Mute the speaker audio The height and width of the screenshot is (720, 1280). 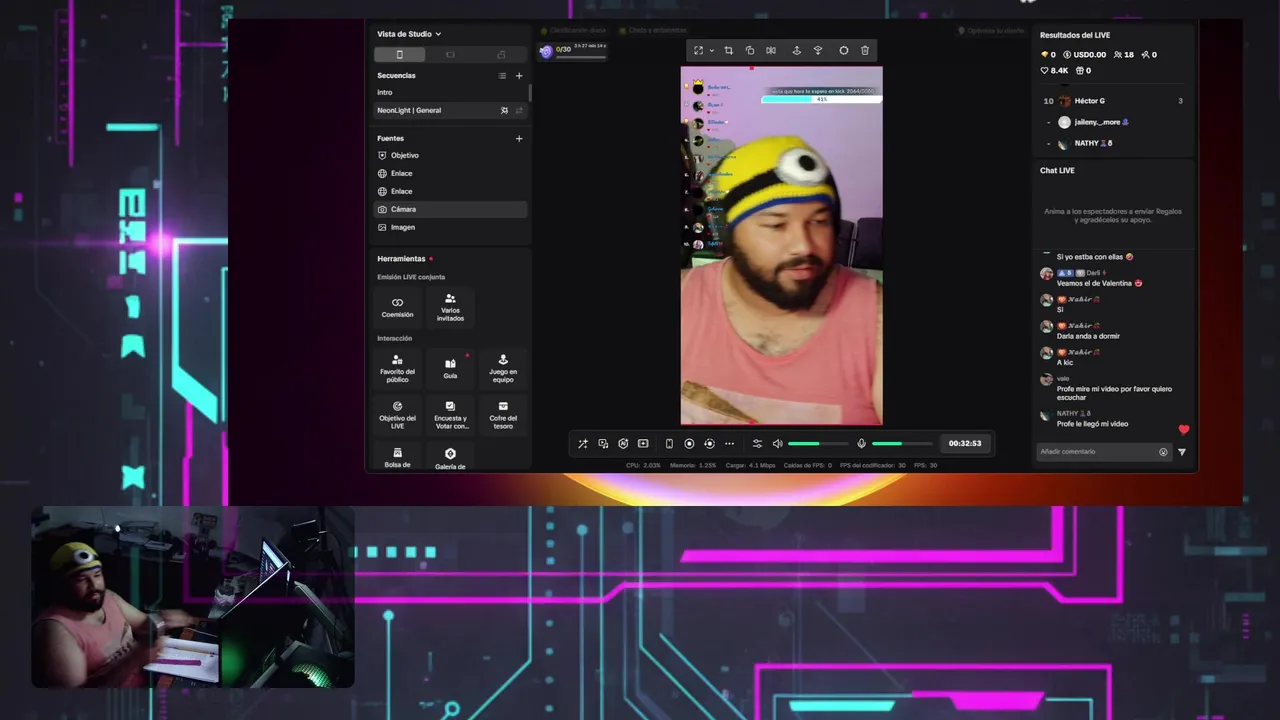(777, 443)
